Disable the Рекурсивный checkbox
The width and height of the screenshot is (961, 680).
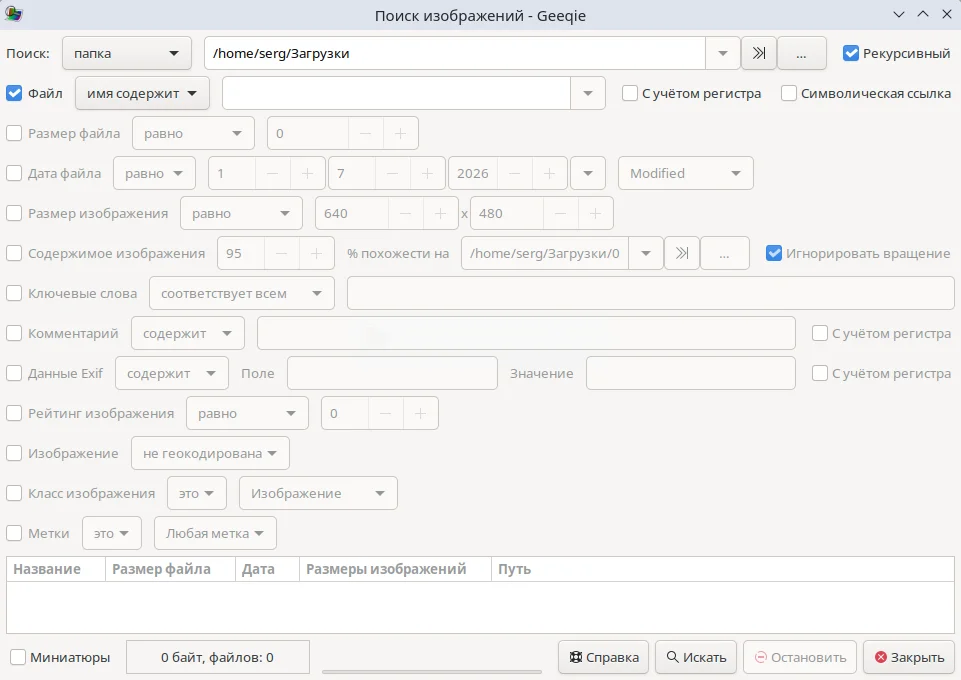point(851,53)
